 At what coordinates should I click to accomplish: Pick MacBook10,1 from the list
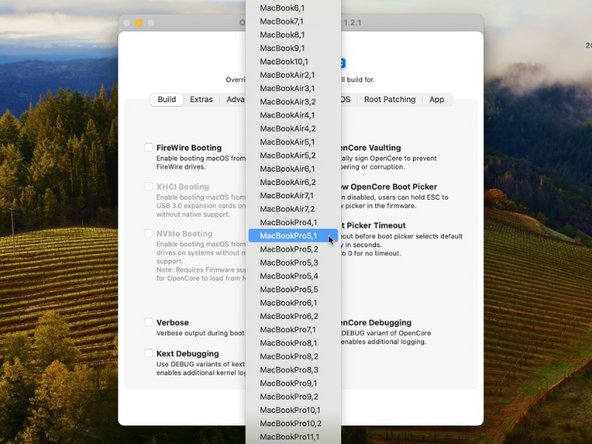coord(293,62)
